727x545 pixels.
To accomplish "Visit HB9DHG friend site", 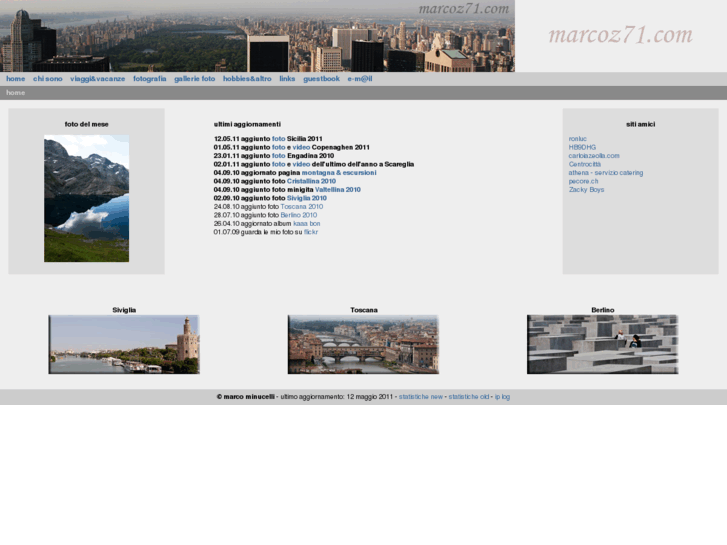I will 582,147.
